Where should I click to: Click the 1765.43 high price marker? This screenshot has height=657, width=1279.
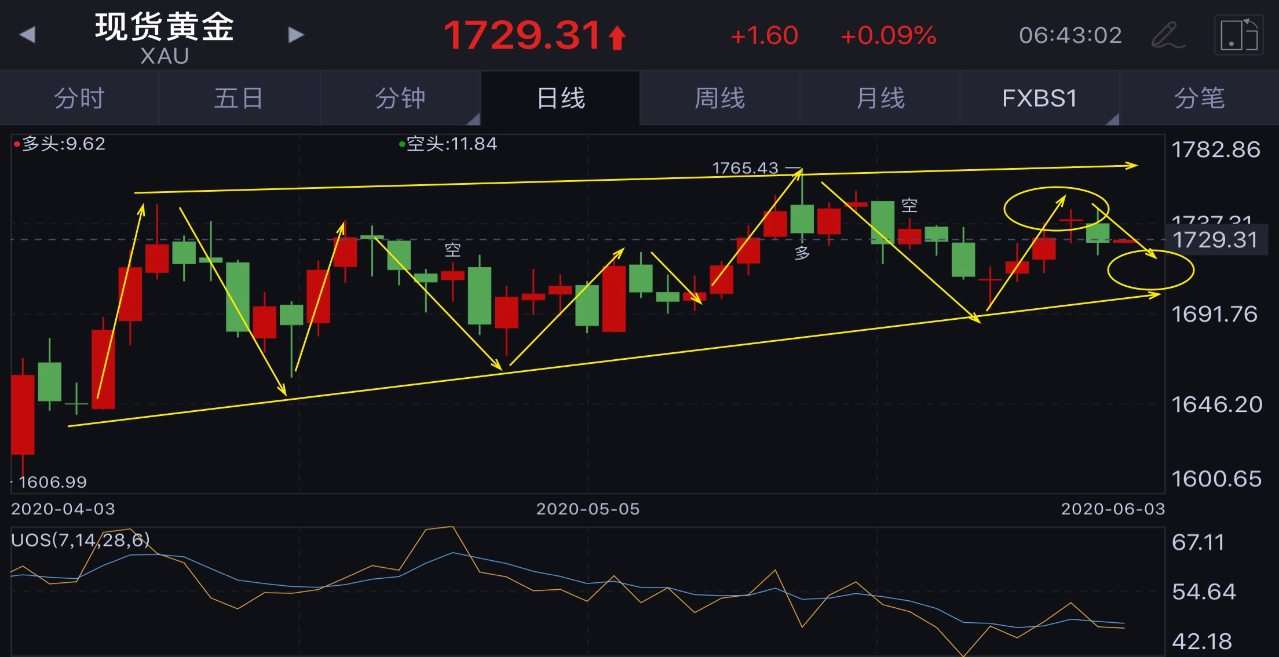pyautogui.click(x=745, y=168)
